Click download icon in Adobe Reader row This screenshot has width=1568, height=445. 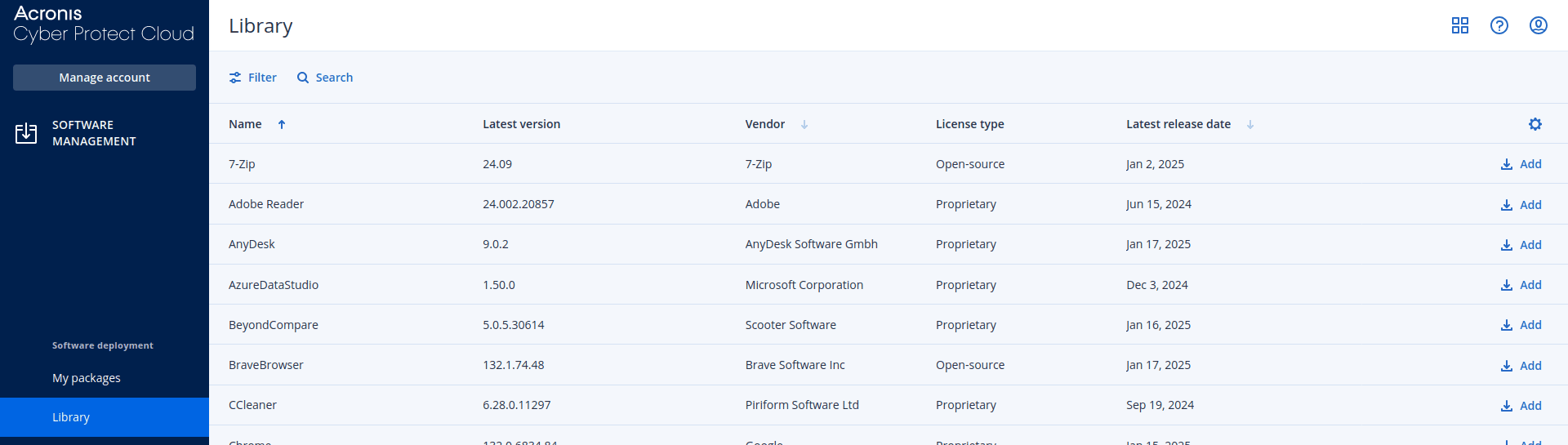pos(1507,205)
